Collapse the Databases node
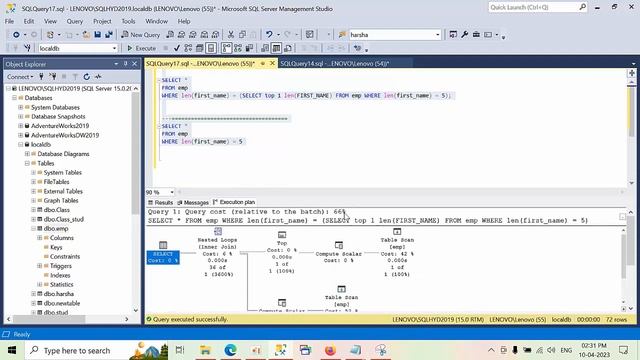The height and width of the screenshot is (360, 640). point(14,98)
